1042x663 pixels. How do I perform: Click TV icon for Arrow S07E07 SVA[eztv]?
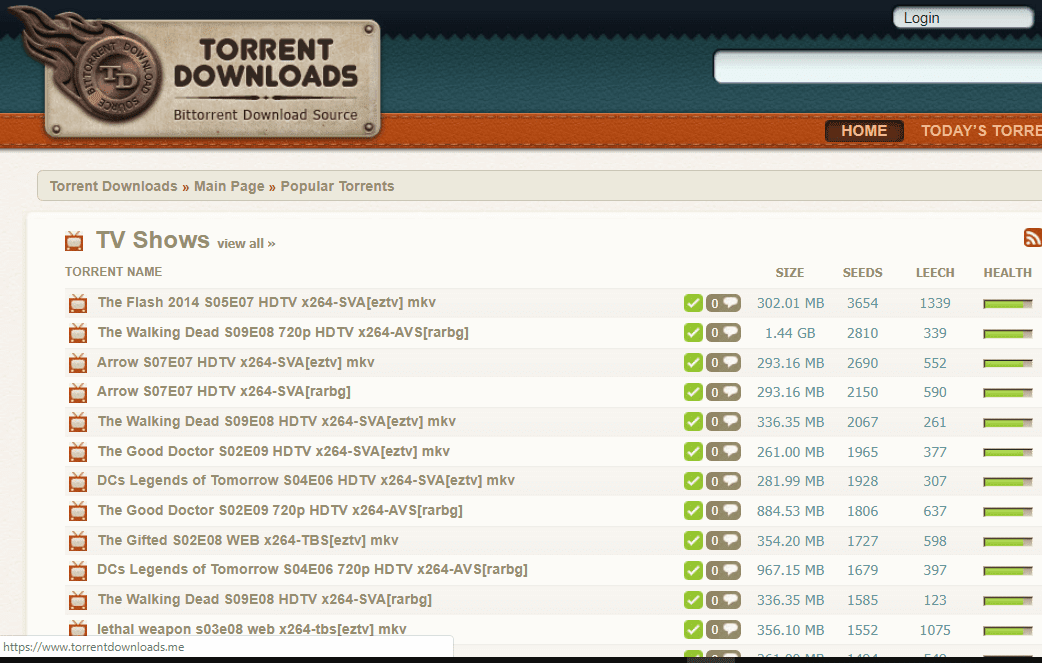(78, 363)
